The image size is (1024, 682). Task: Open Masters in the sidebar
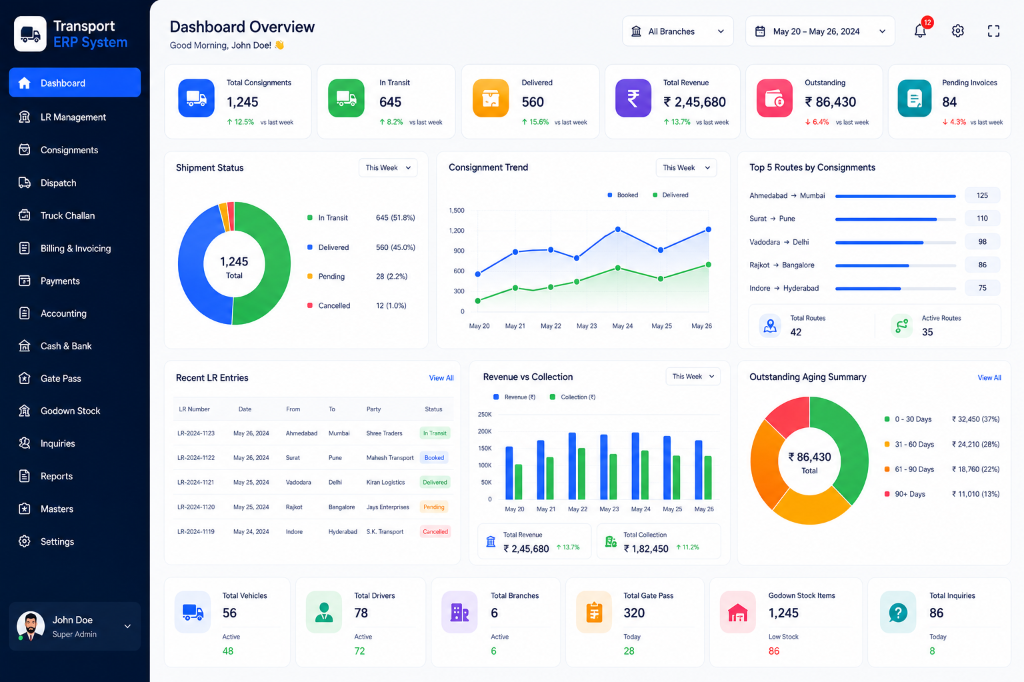click(75, 508)
